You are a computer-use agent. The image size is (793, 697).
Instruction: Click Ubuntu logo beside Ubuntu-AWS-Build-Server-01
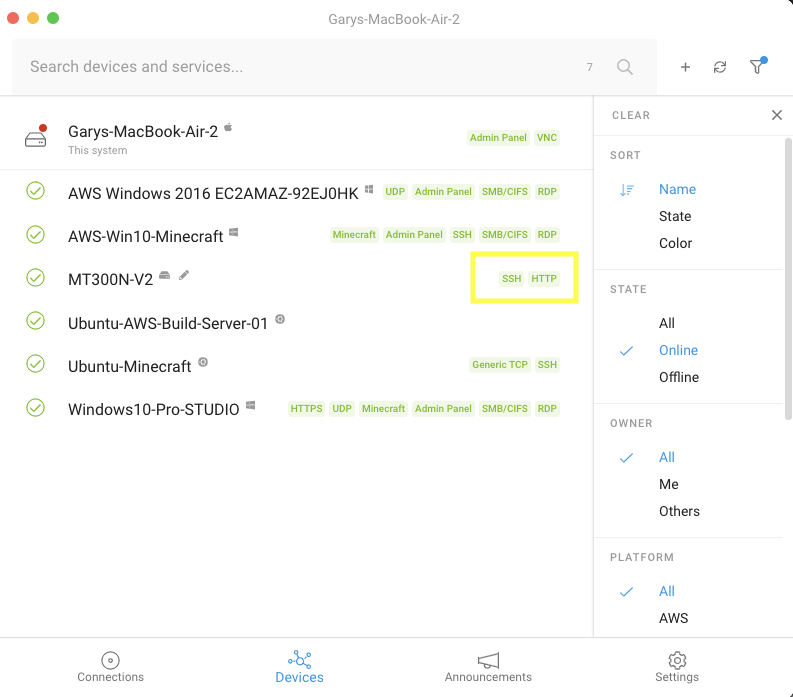pyautogui.click(x=280, y=319)
